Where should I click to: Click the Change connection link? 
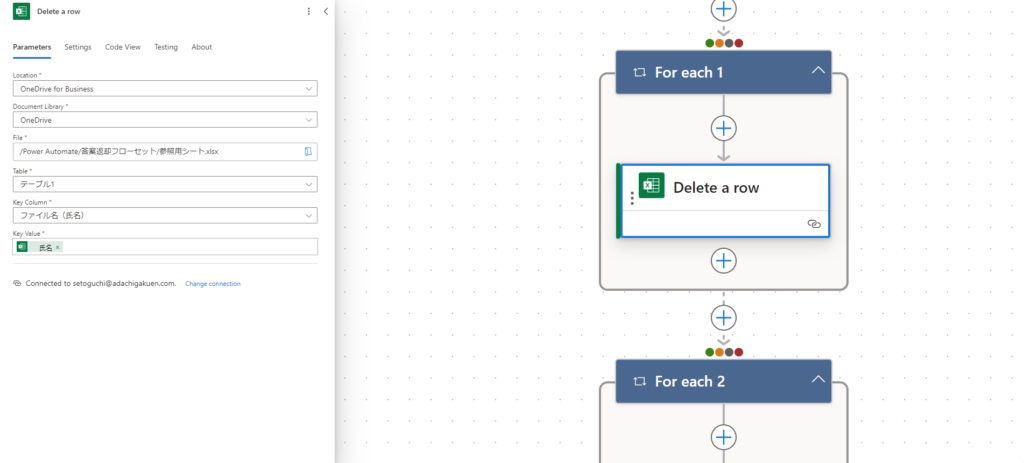click(213, 283)
